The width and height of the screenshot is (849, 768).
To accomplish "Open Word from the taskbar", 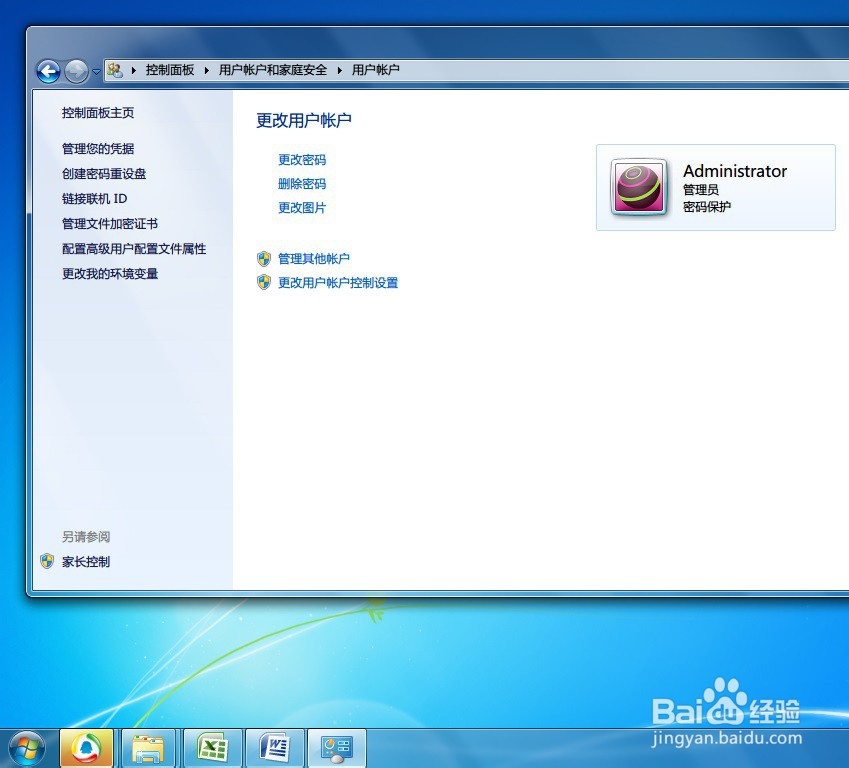I will [x=275, y=749].
